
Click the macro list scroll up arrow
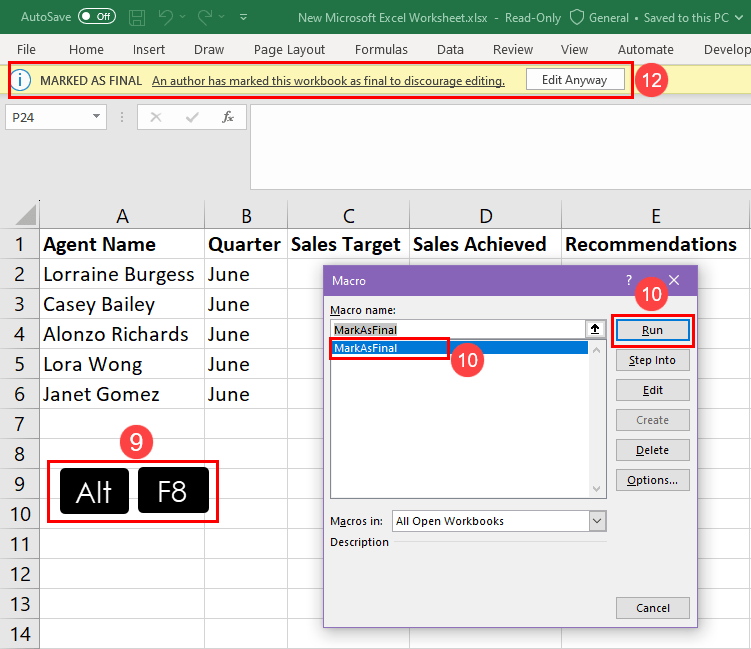pyautogui.click(x=597, y=350)
